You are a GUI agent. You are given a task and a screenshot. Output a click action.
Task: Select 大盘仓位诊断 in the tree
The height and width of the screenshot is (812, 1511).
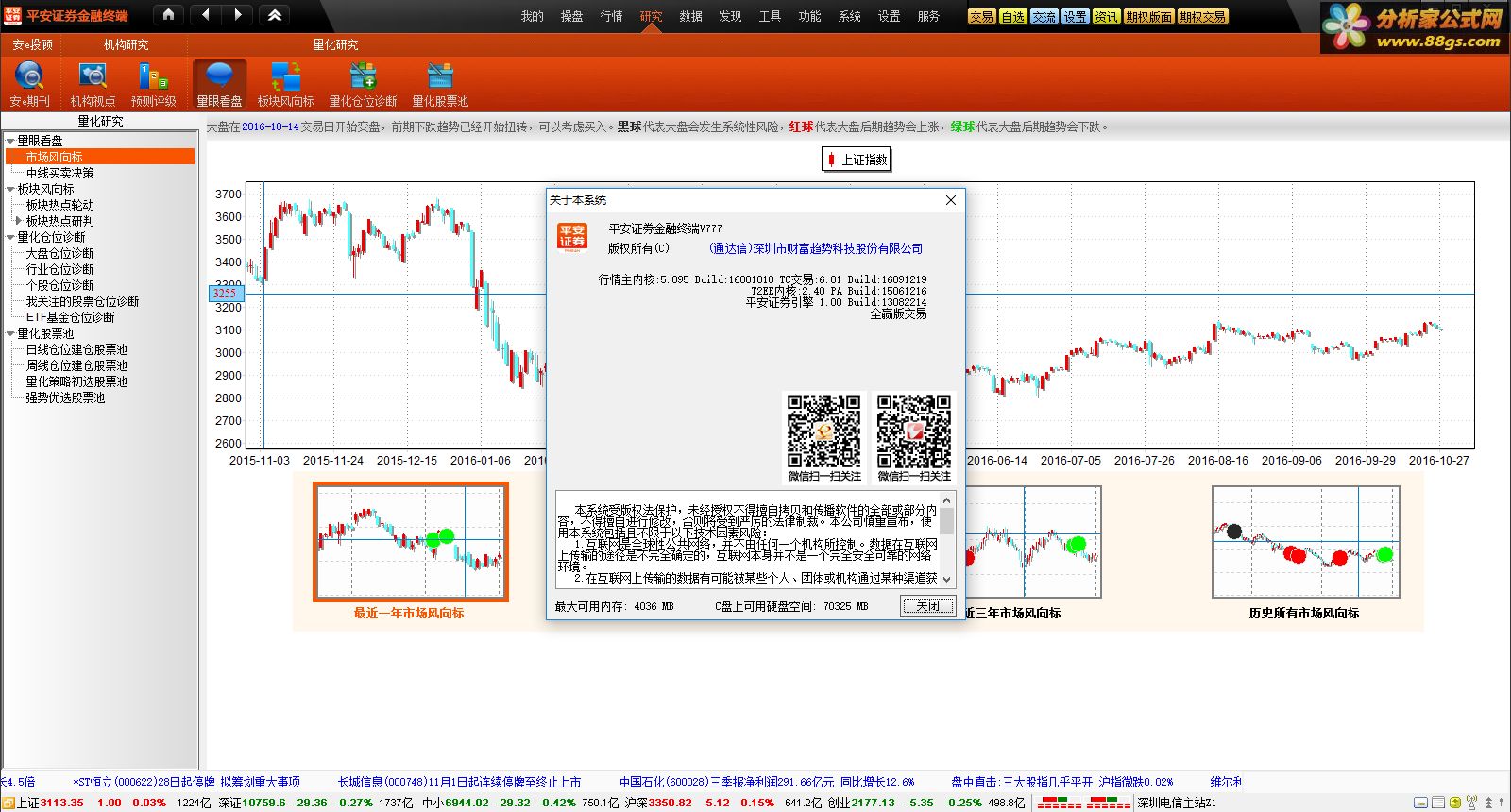[60, 253]
